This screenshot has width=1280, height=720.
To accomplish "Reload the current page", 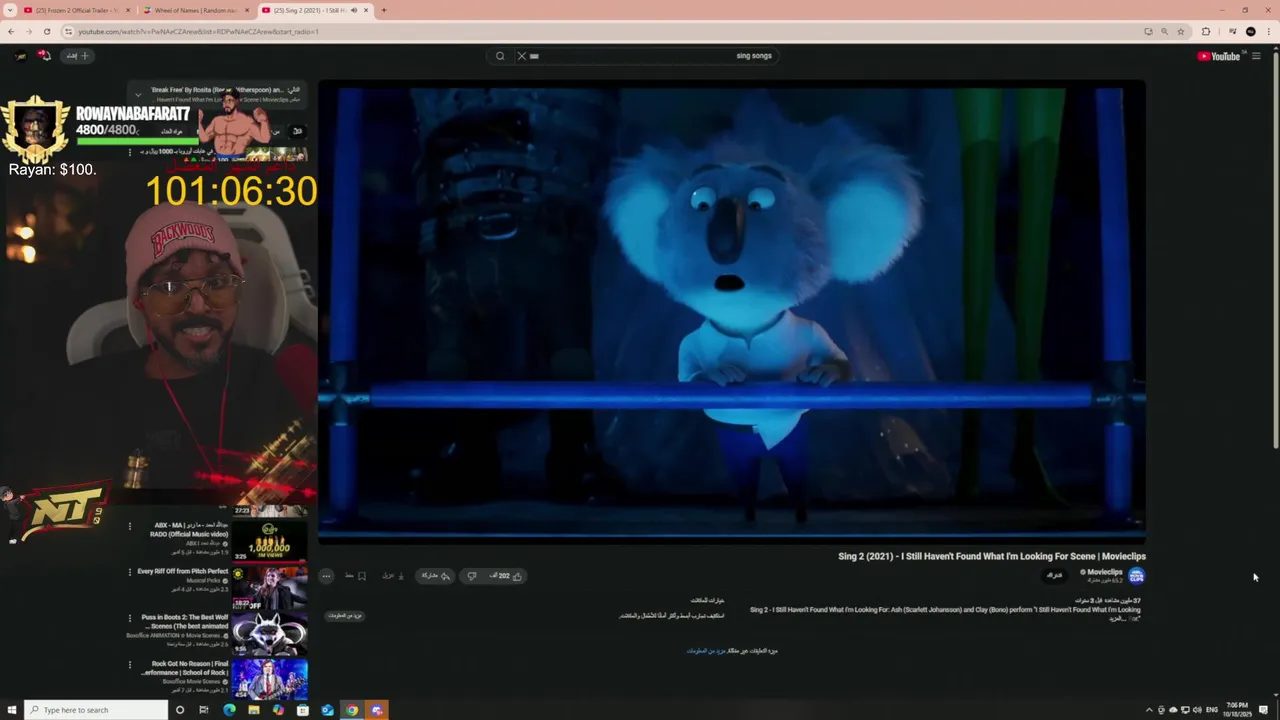I will click(x=49, y=31).
